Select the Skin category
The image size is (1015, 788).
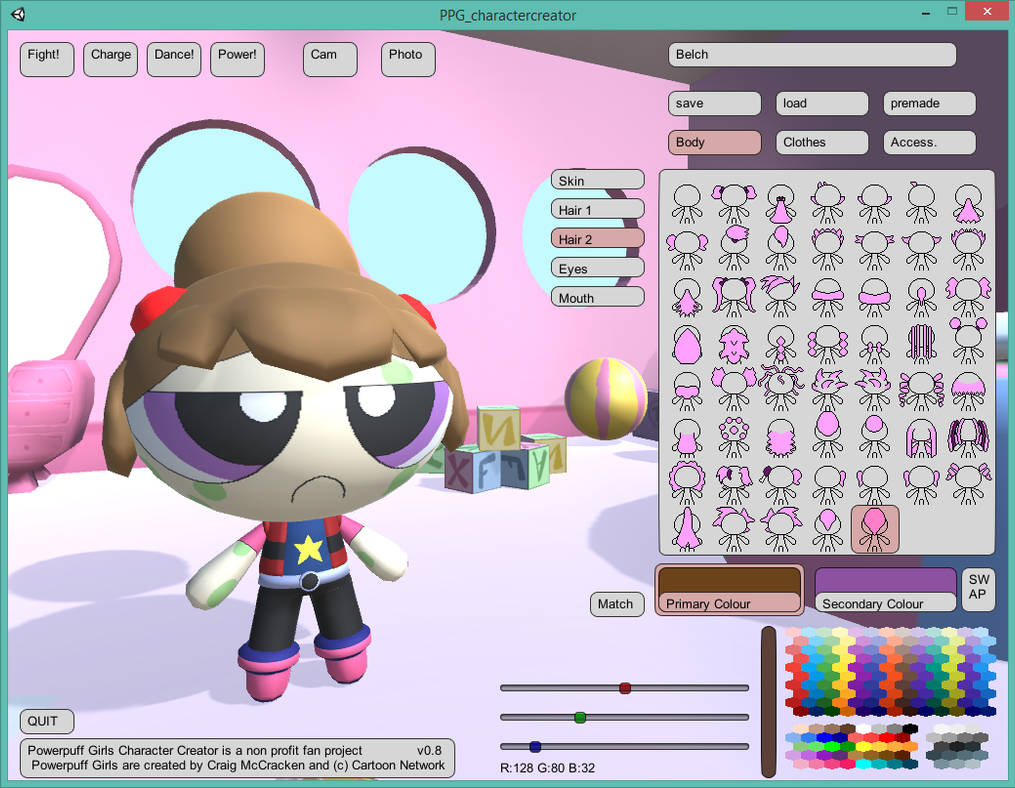coord(597,181)
